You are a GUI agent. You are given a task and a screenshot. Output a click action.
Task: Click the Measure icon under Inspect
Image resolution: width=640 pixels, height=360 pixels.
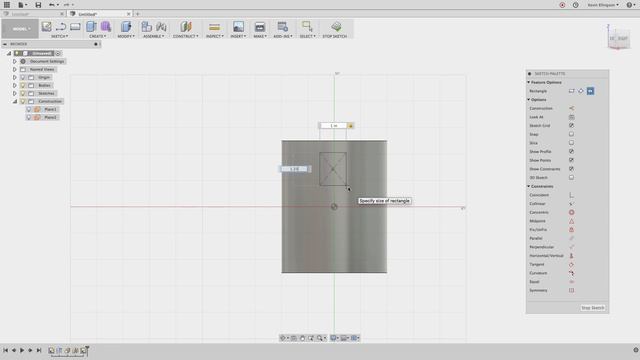coord(214,27)
